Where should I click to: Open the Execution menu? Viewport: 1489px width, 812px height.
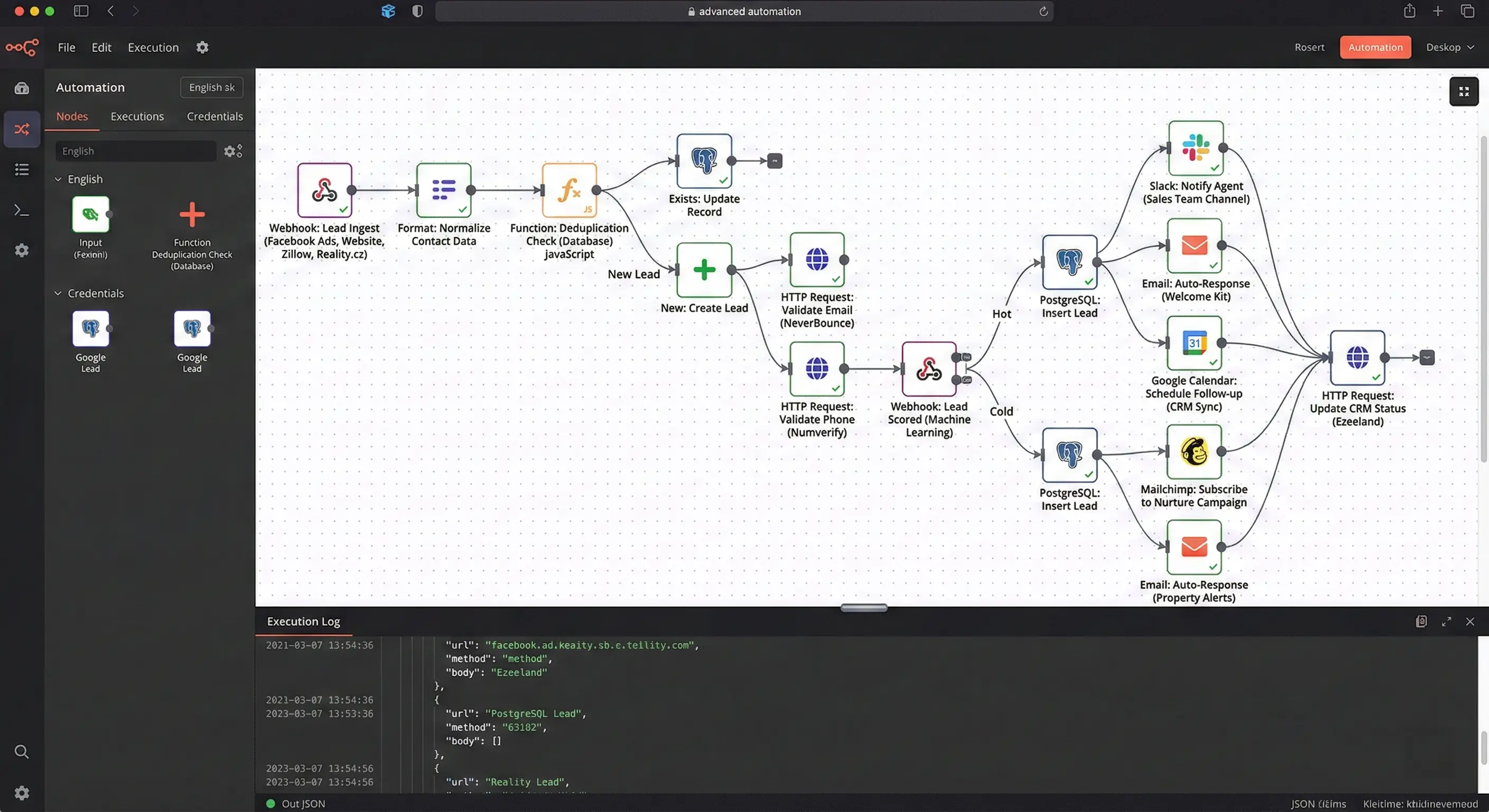(x=153, y=48)
